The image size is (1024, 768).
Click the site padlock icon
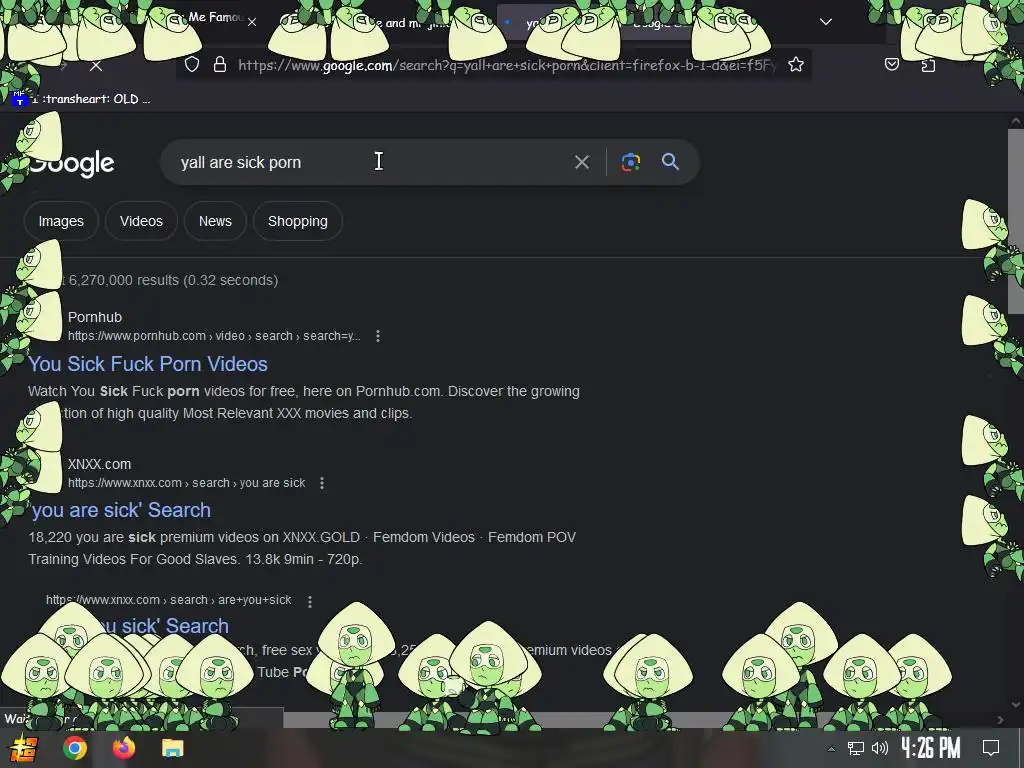[x=220, y=65]
